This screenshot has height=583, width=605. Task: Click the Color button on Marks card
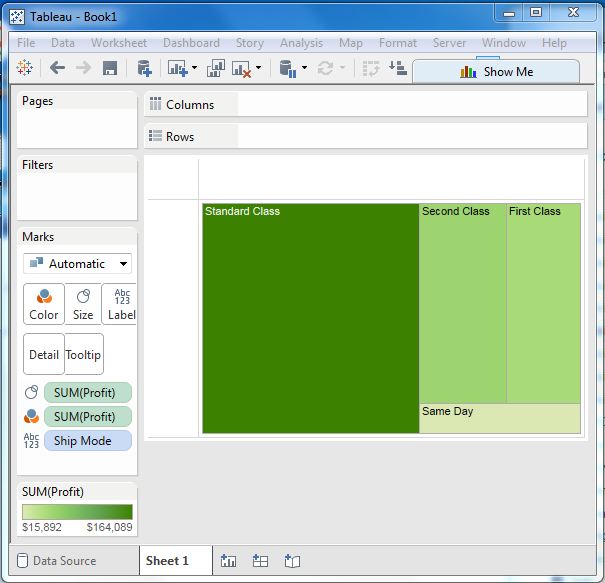pos(44,304)
